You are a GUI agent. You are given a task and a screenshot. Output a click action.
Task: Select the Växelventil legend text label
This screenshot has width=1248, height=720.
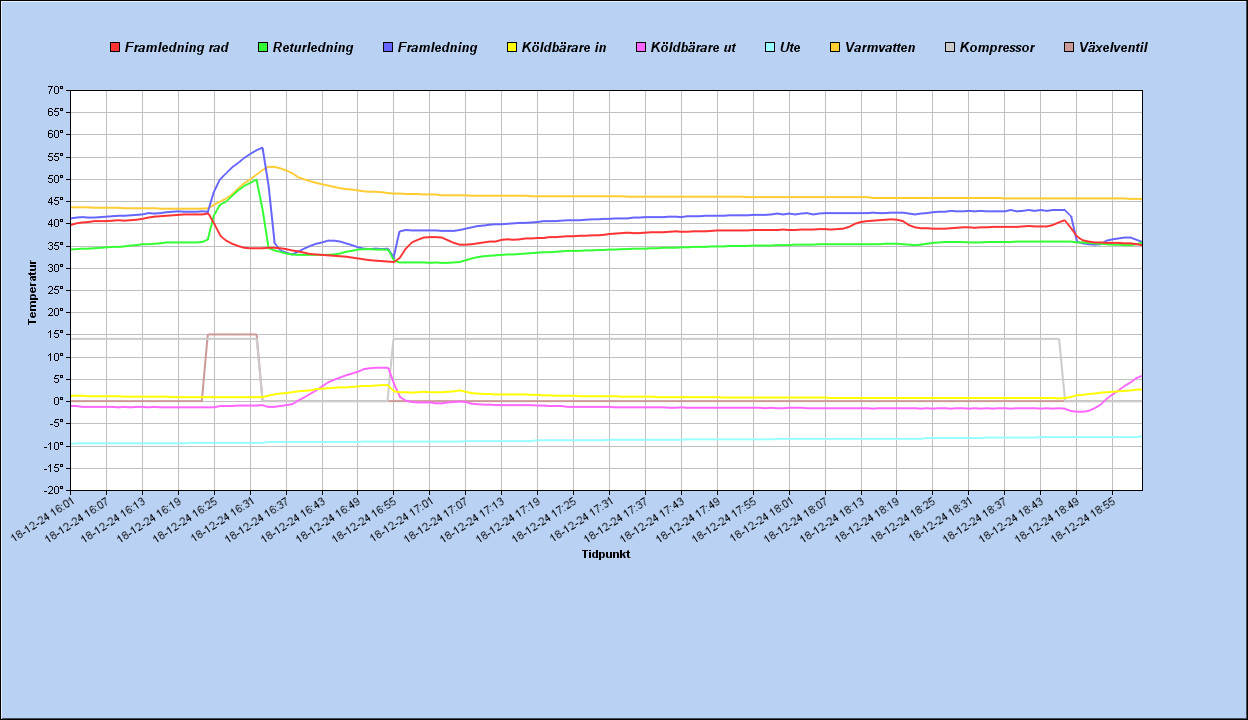(x=1113, y=47)
